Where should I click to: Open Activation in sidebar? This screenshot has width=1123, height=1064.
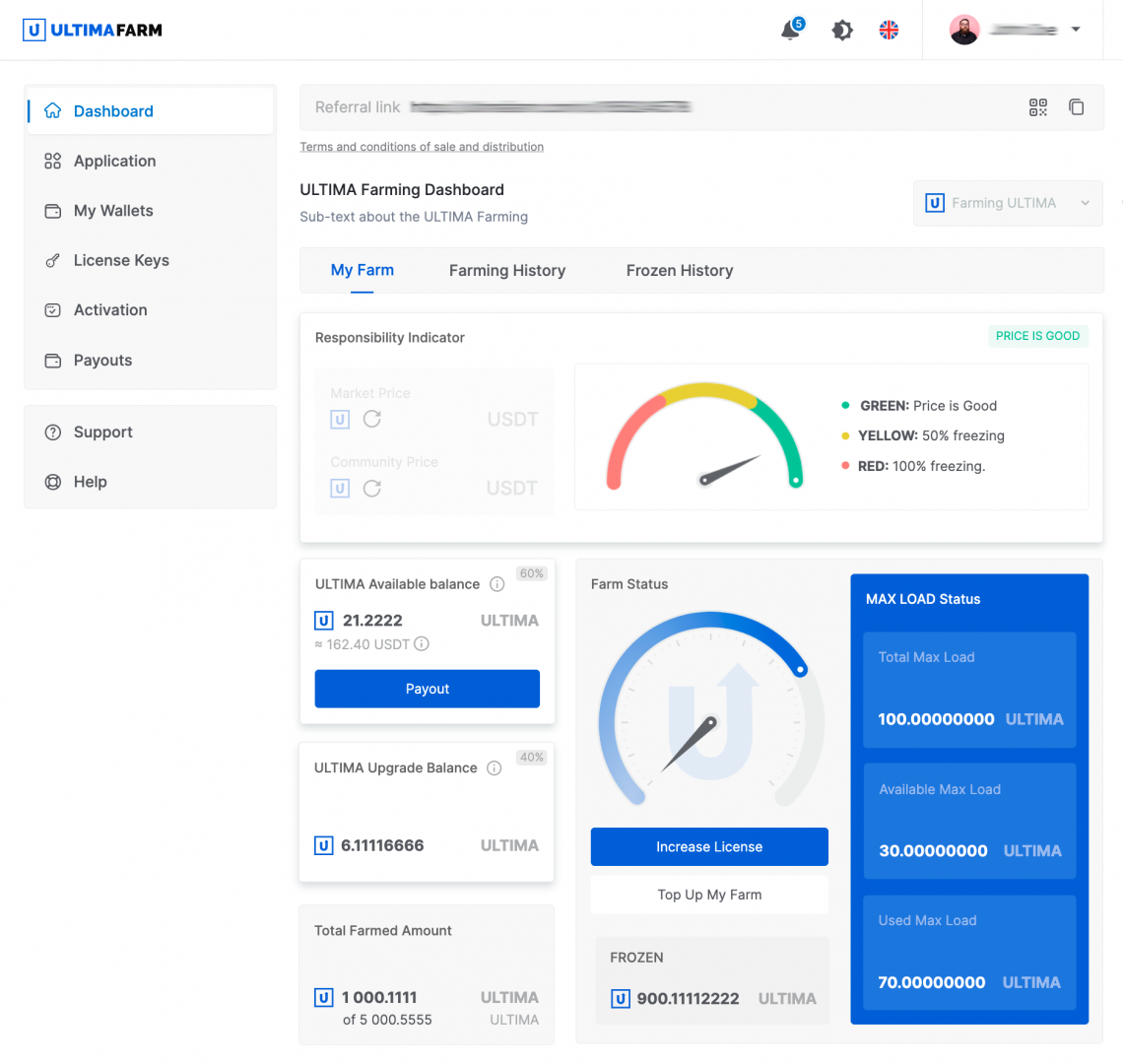tap(151, 310)
